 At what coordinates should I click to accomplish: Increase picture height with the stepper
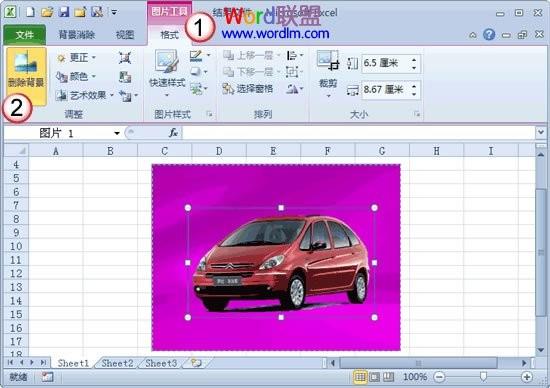415,60
